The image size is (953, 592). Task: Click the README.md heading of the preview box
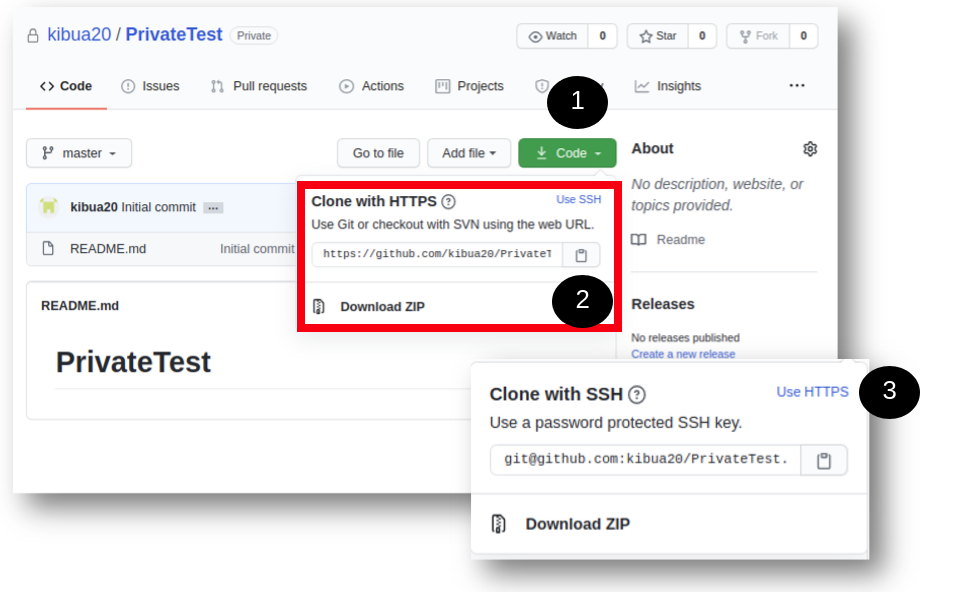(80, 306)
